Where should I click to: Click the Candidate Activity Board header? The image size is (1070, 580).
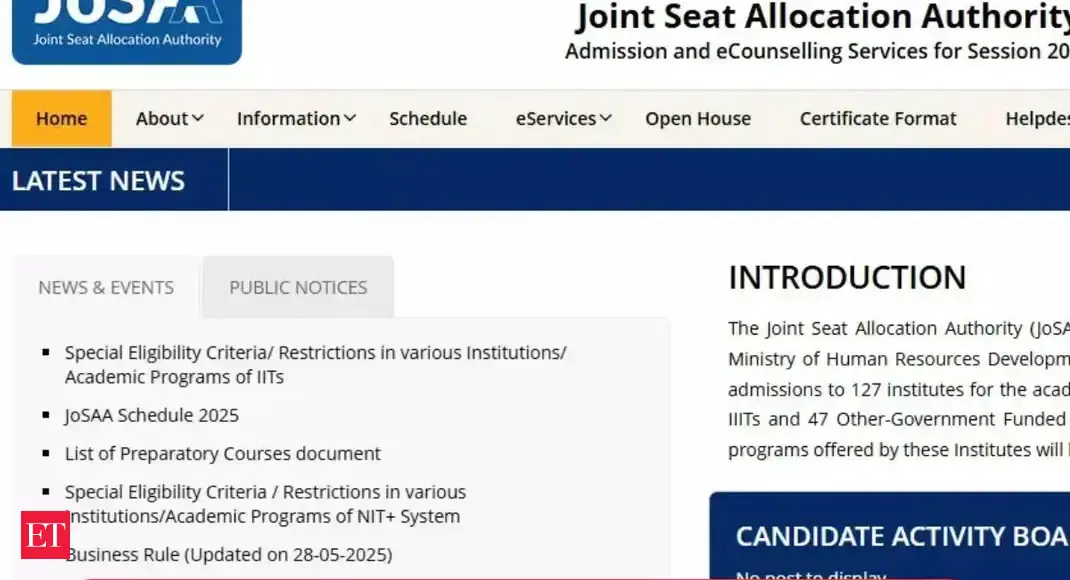pos(900,536)
